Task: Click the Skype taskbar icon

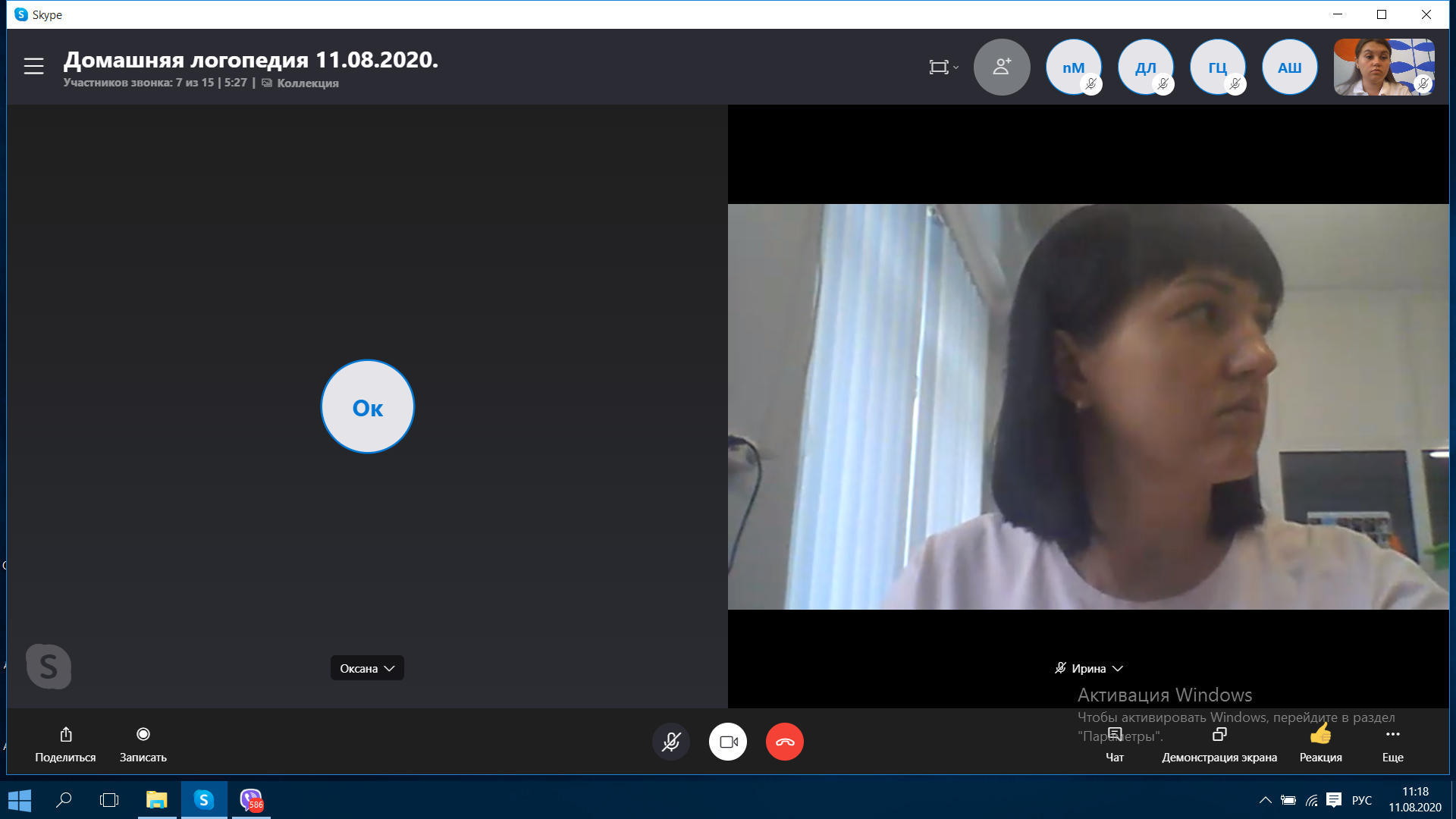Action: [204, 800]
